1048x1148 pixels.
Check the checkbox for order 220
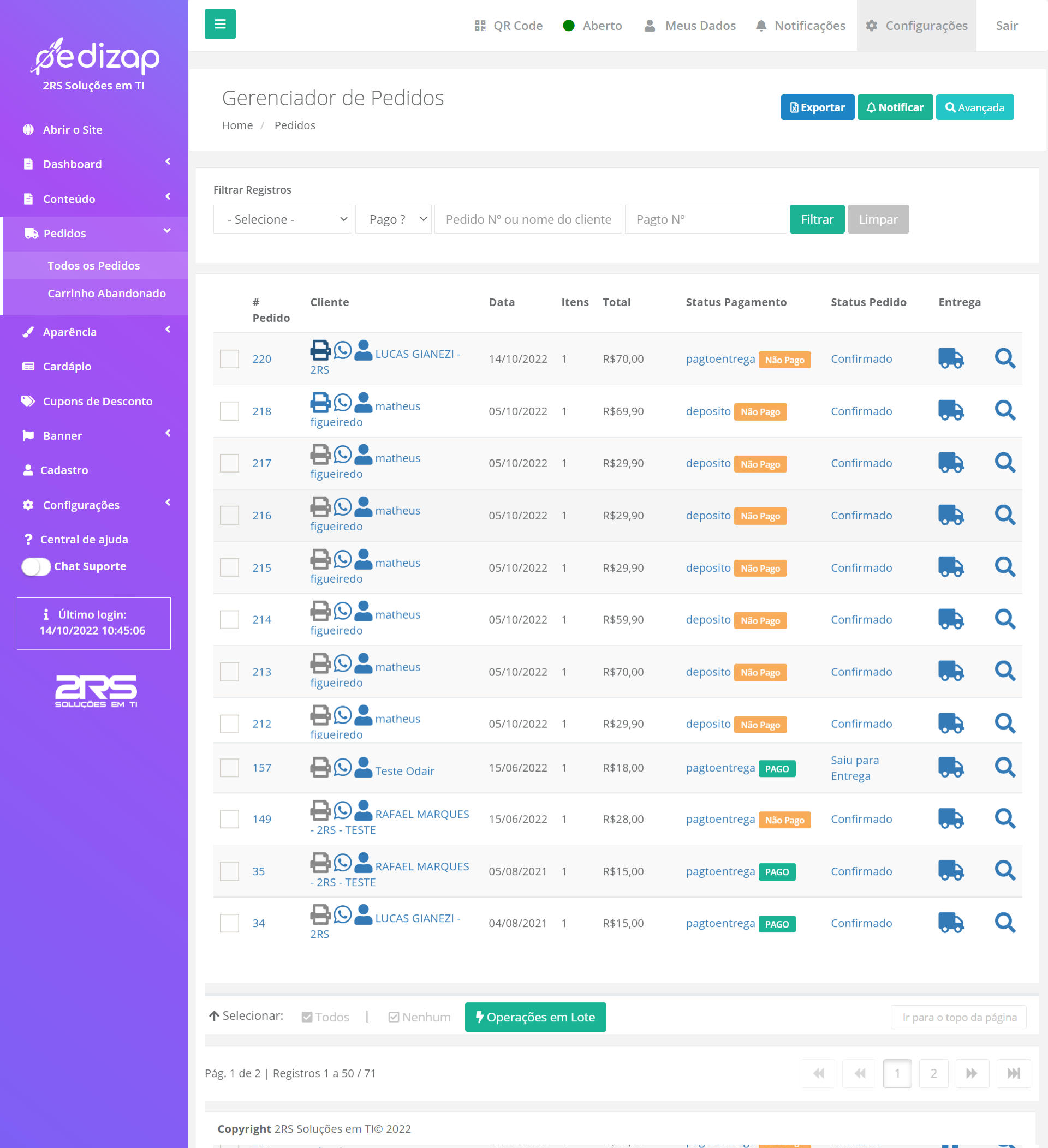tap(230, 359)
